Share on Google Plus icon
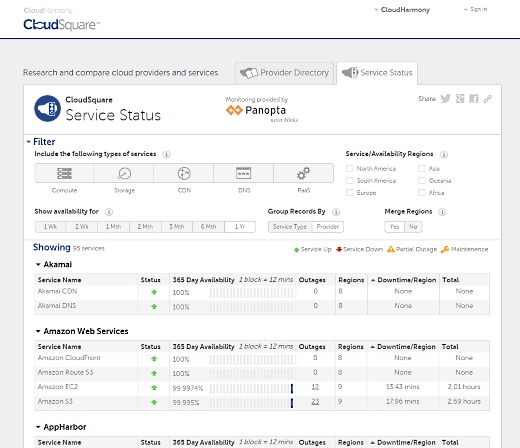 460,99
